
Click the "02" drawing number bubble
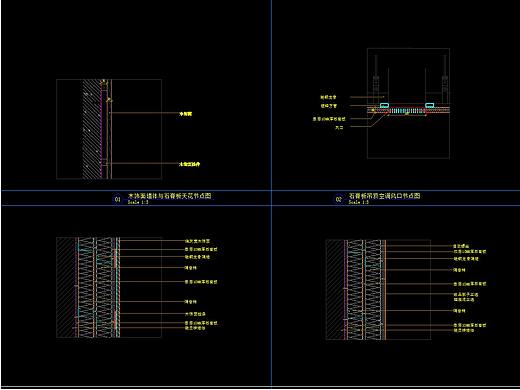point(338,199)
